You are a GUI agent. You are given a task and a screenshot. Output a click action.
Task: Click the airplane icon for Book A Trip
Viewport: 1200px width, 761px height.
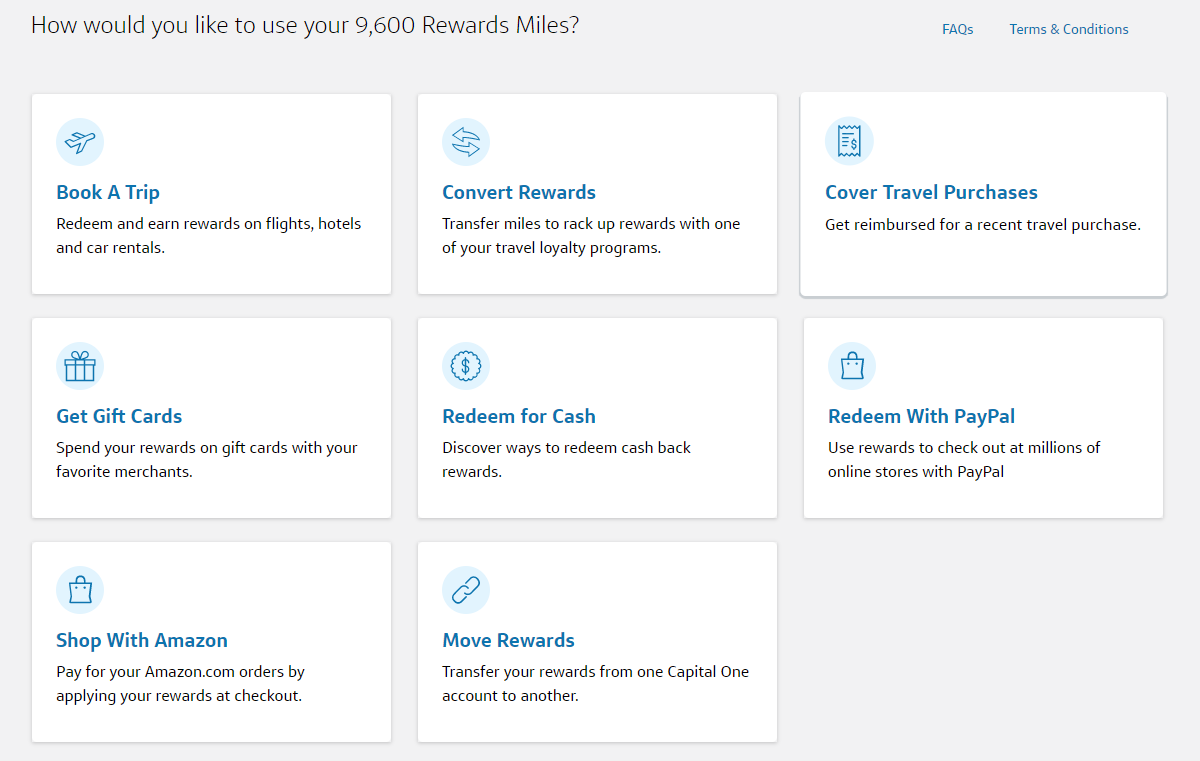point(80,142)
